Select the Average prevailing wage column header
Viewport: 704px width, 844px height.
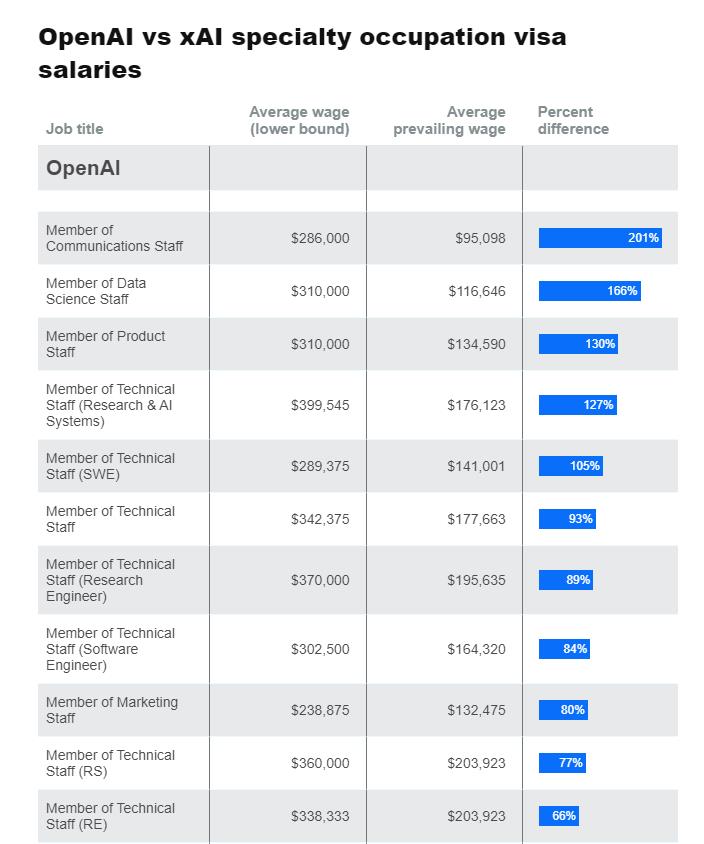449,120
